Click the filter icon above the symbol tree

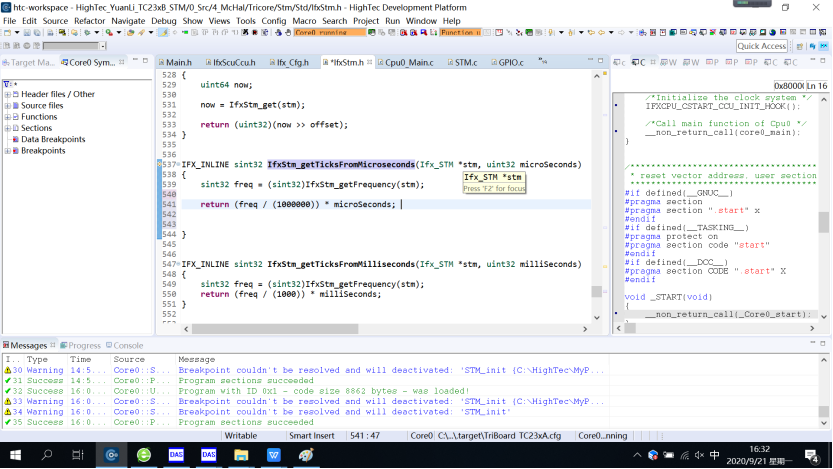(6, 83)
